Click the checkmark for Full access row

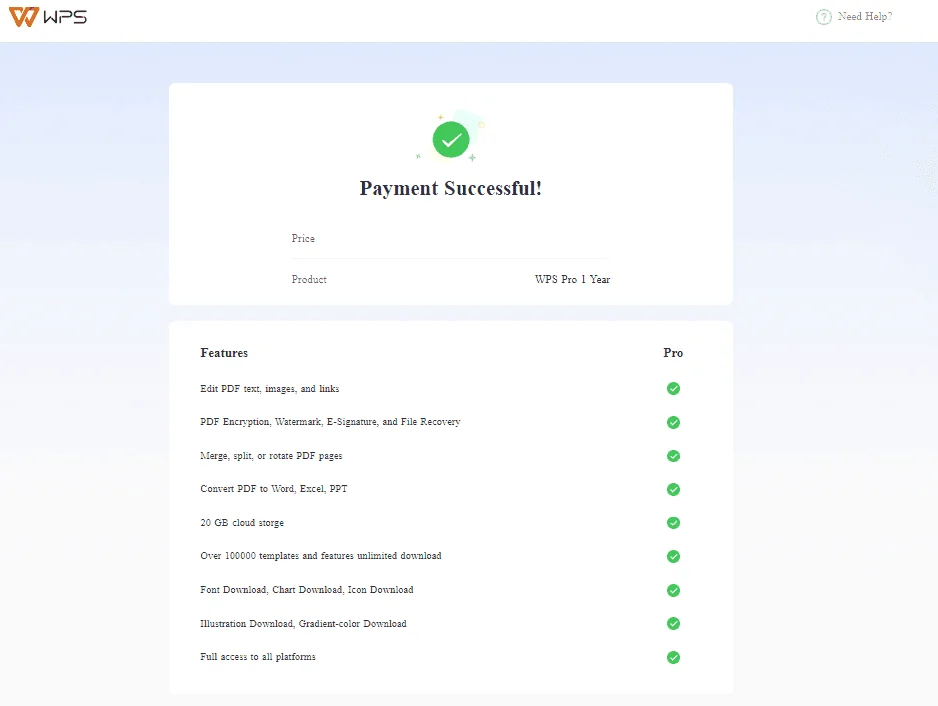pos(673,658)
